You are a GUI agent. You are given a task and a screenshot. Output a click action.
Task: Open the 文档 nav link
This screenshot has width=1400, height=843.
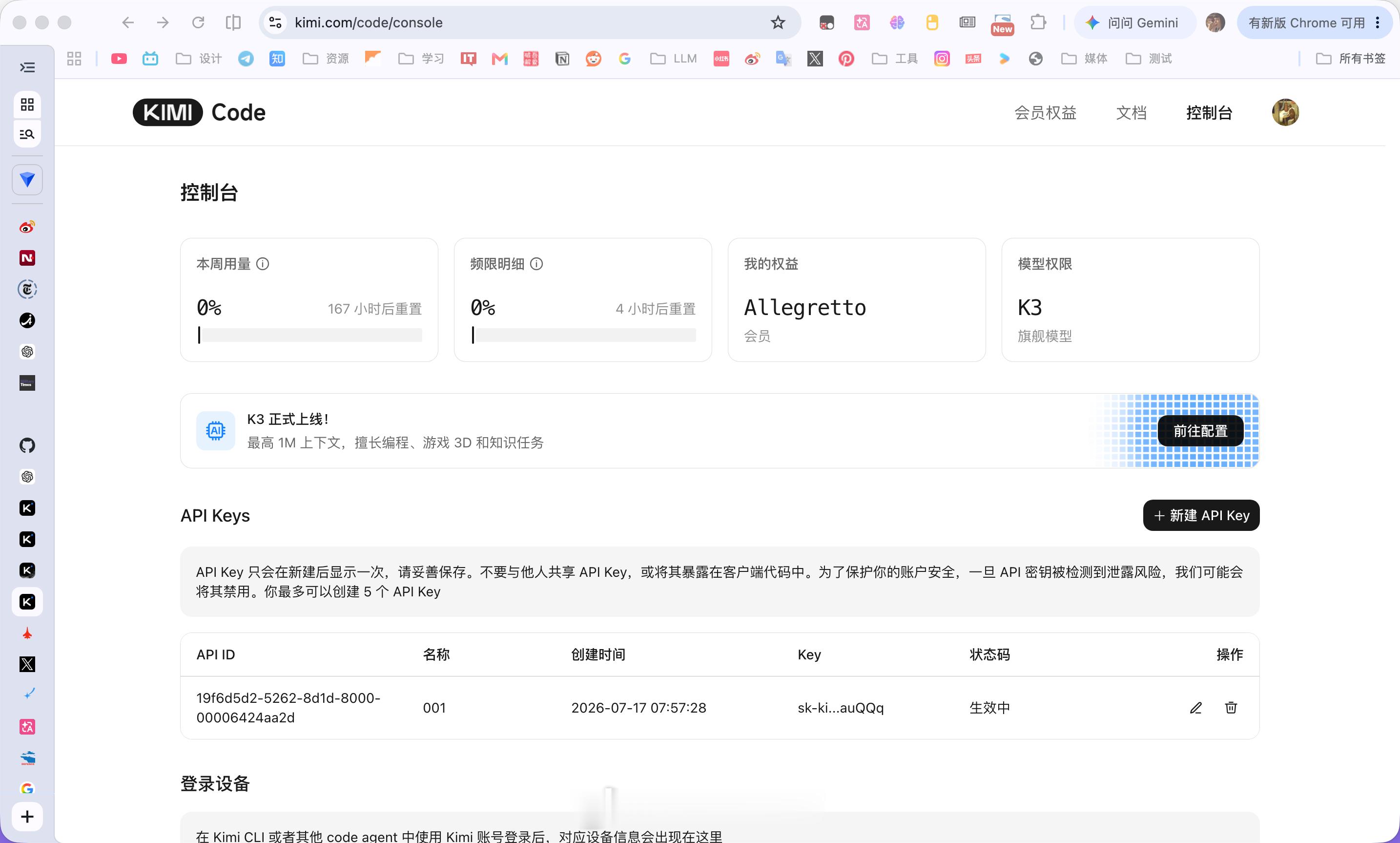pyautogui.click(x=1132, y=112)
